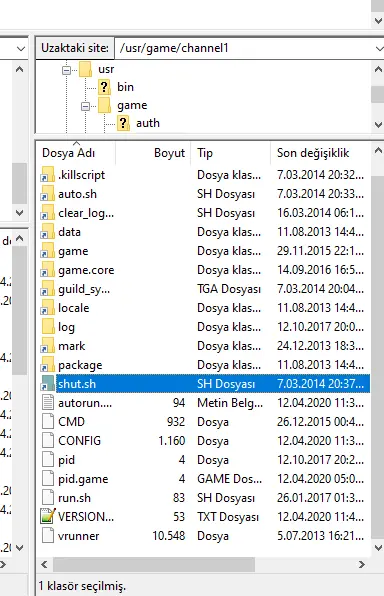Click the shut.sh file icon

(x=48, y=384)
